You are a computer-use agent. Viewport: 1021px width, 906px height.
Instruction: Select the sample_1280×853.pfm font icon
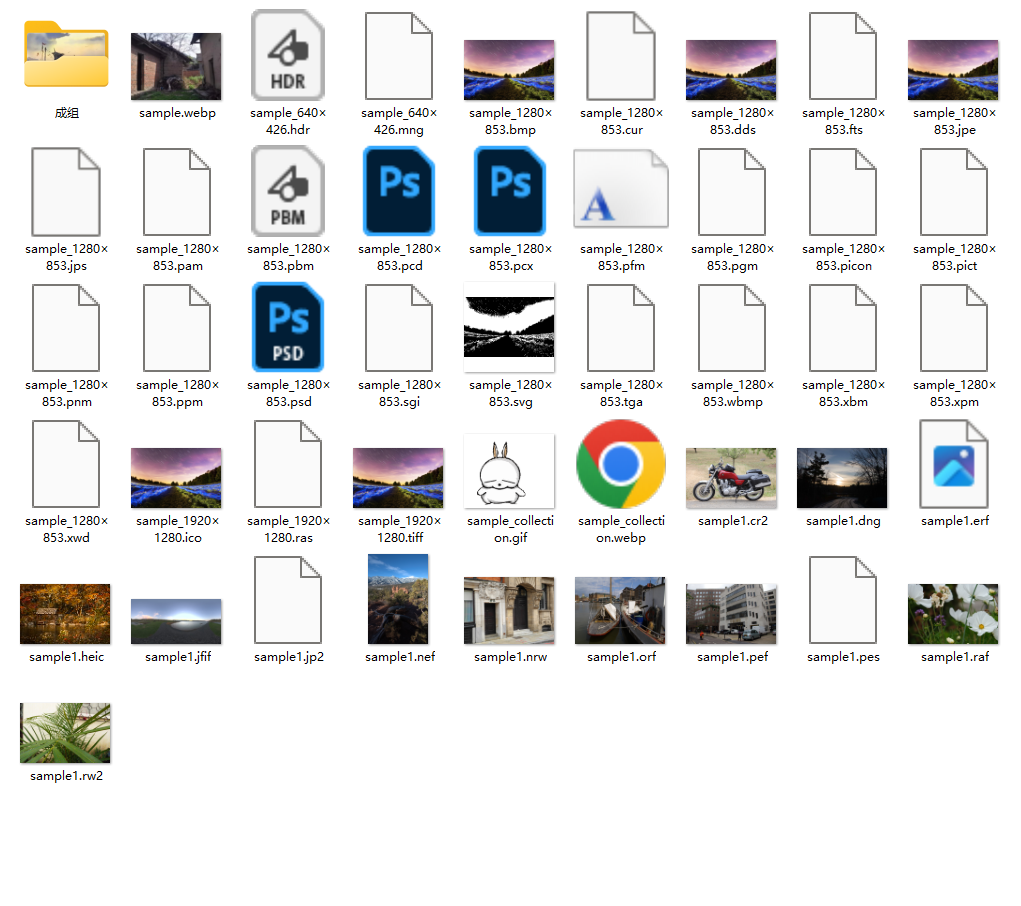(x=621, y=189)
